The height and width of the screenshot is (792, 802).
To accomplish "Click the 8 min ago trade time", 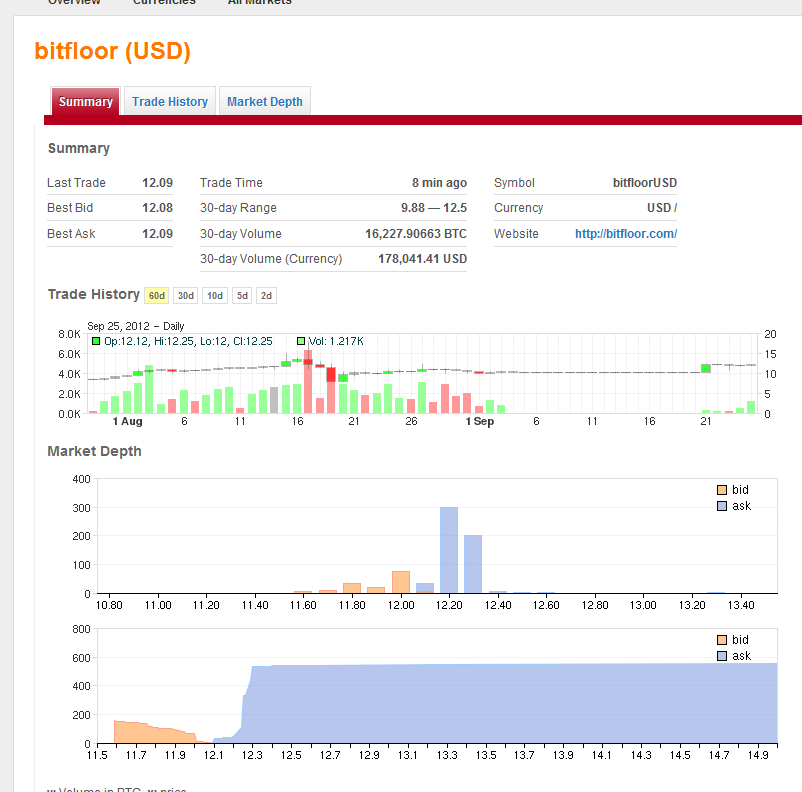I will pyautogui.click(x=439, y=183).
